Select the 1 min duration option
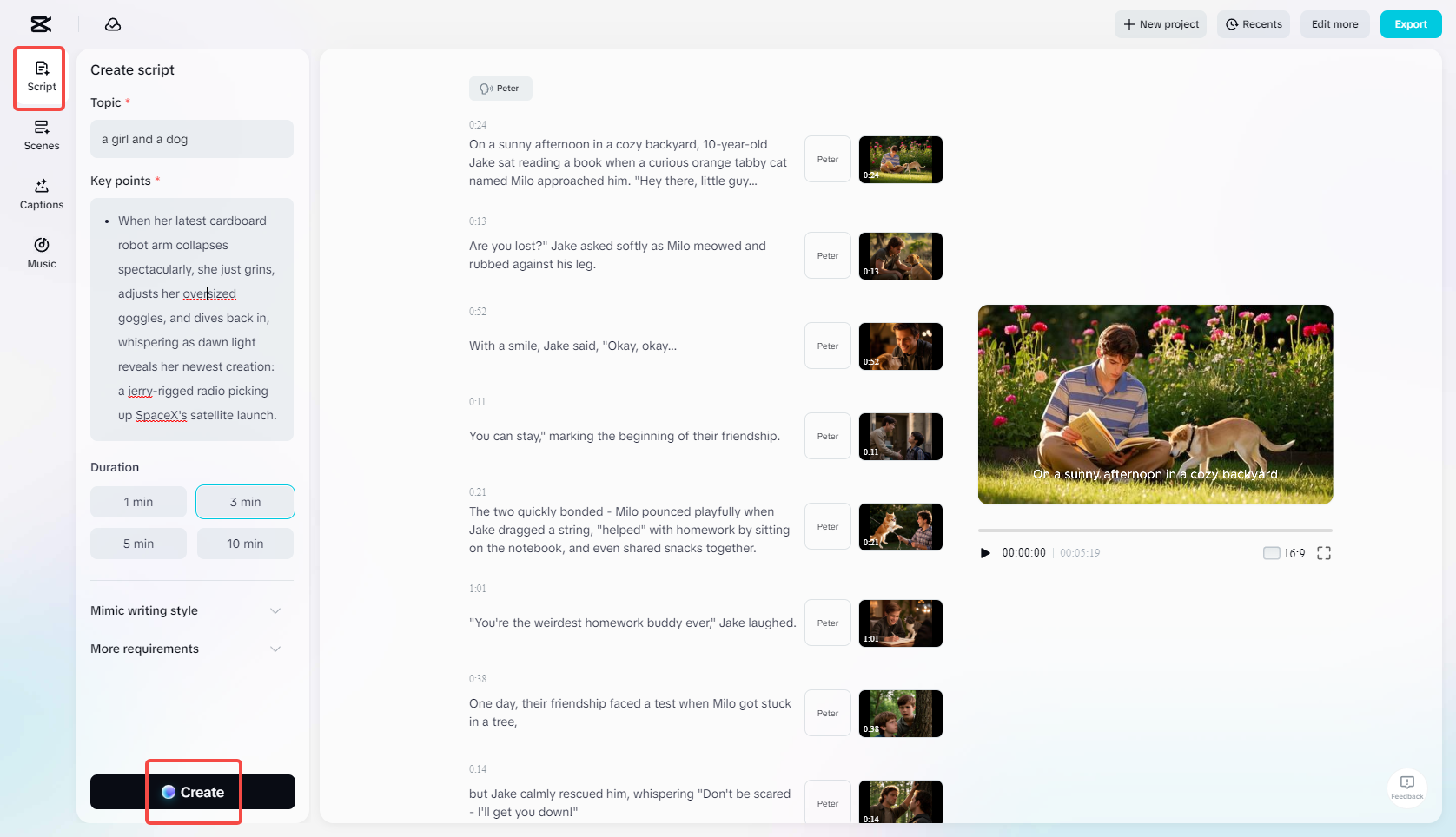 (137, 501)
